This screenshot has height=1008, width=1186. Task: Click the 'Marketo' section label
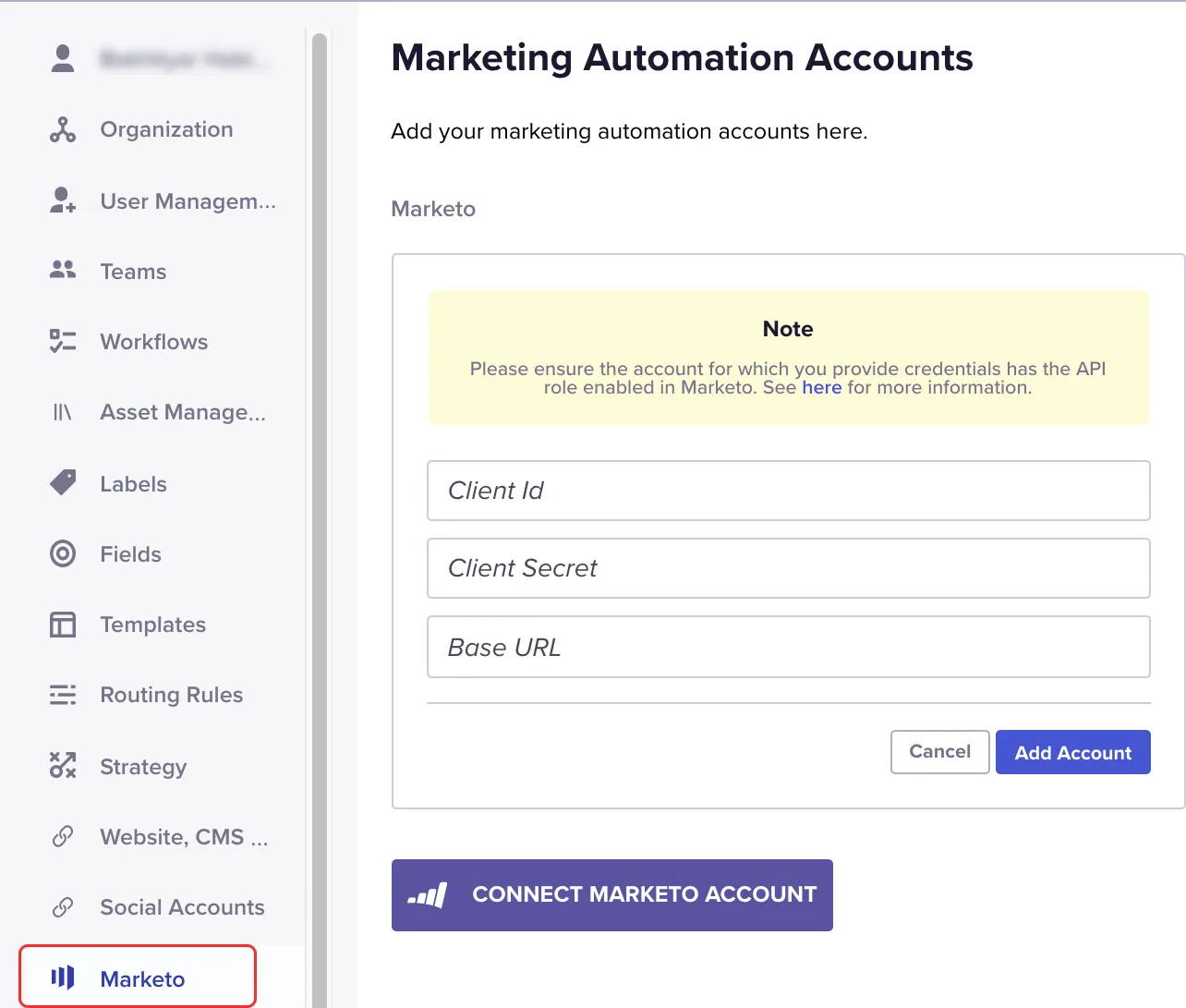433,209
